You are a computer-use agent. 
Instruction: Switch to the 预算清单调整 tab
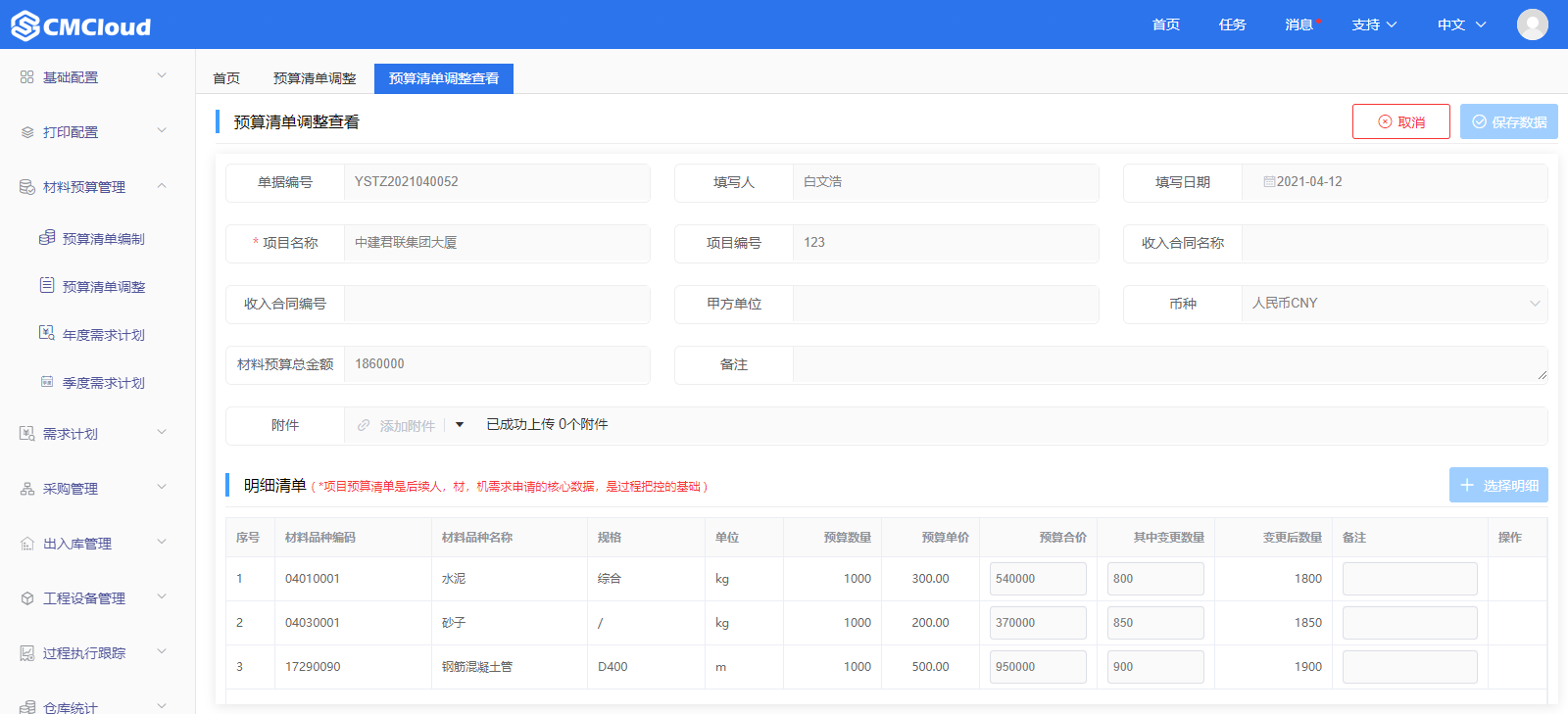point(315,78)
